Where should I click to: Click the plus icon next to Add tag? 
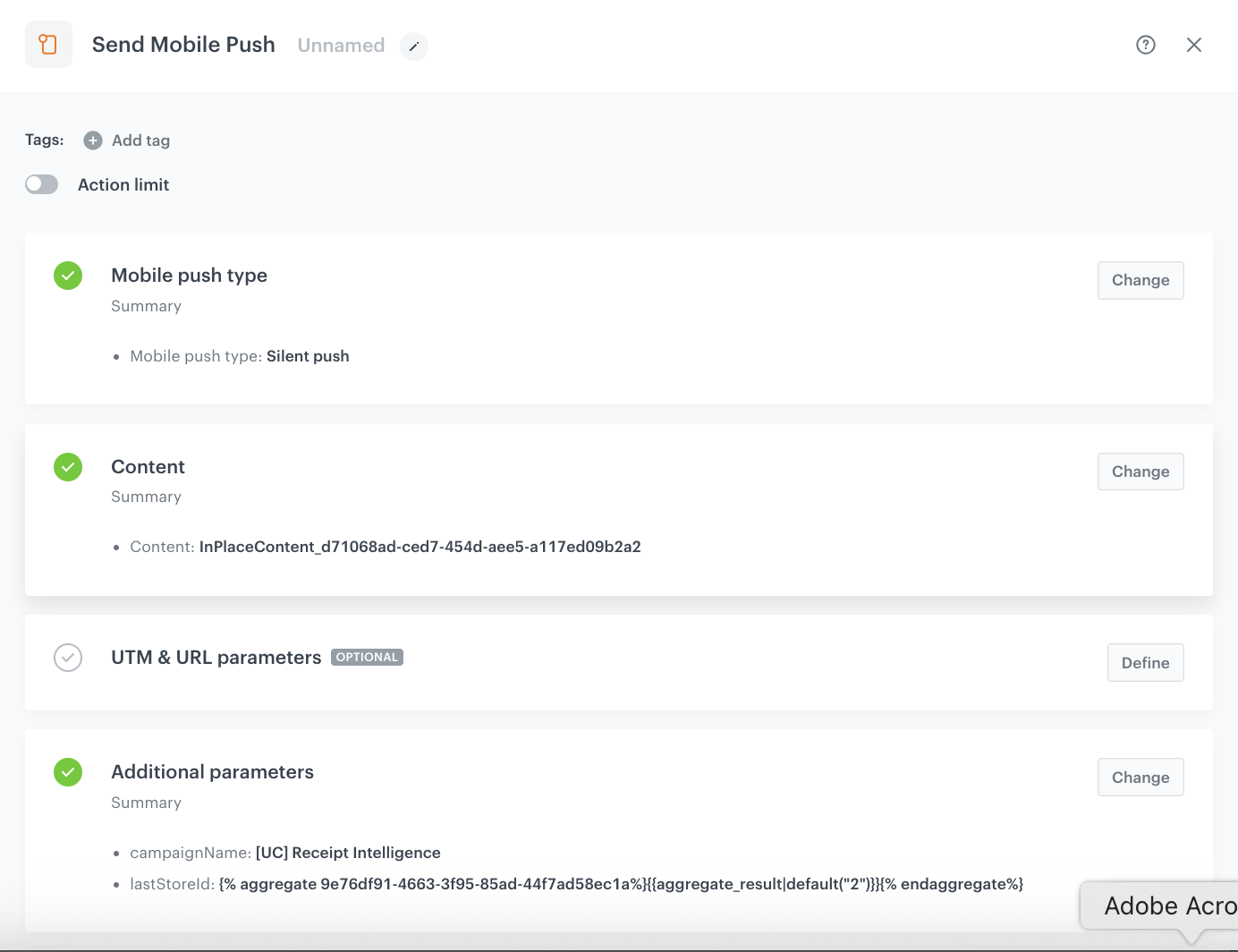tap(92, 140)
